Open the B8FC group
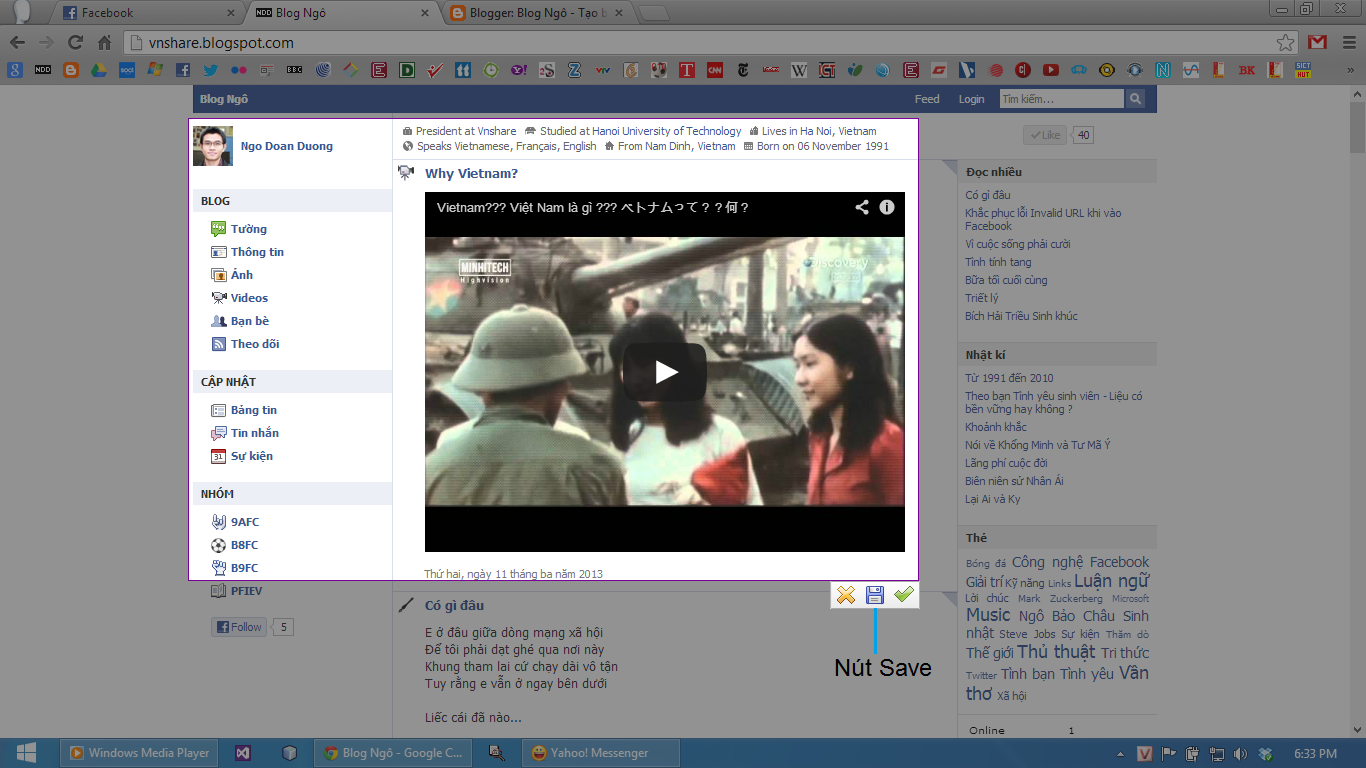 [x=245, y=545]
